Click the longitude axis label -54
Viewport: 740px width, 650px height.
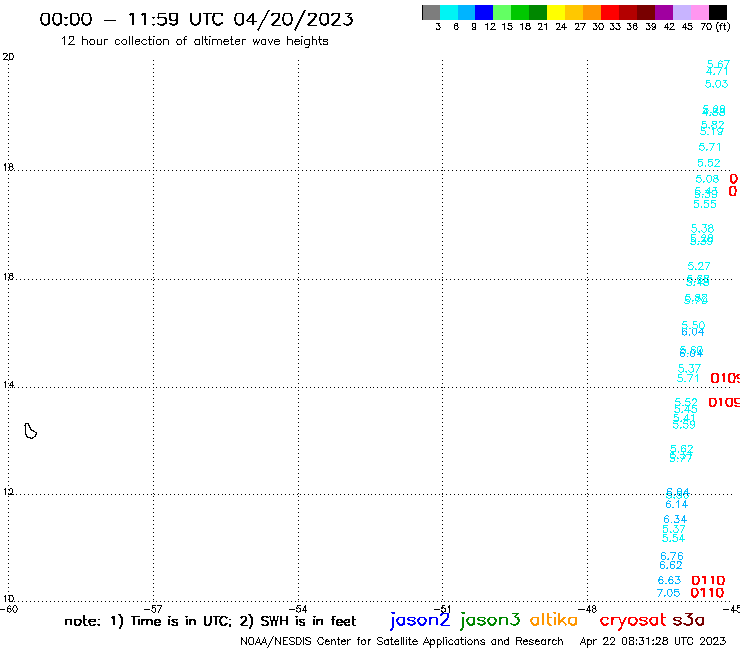pyautogui.click(x=298, y=609)
